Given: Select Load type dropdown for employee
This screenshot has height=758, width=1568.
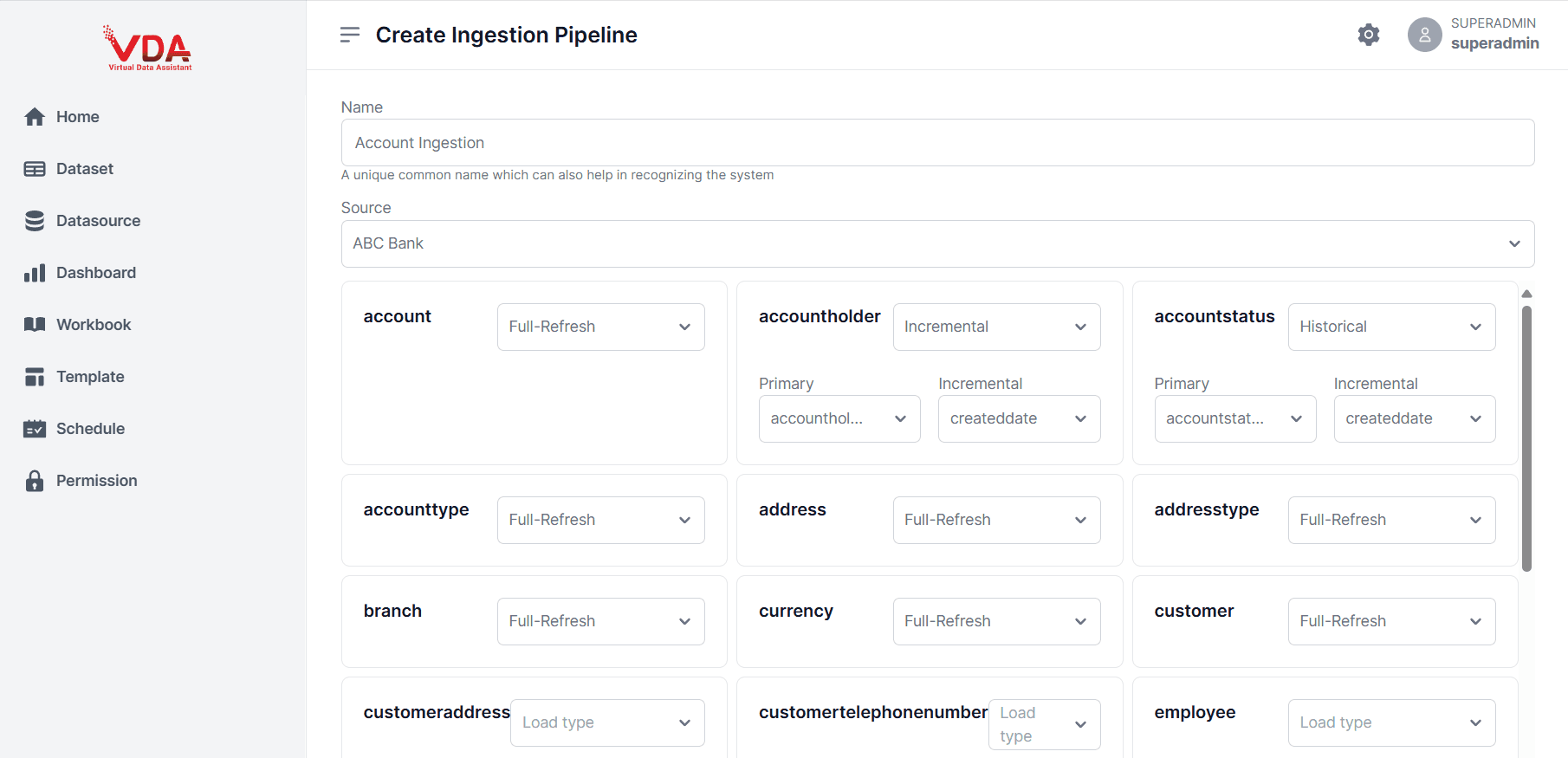Looking at the screenshot, I should click(x=1391, y=722).
